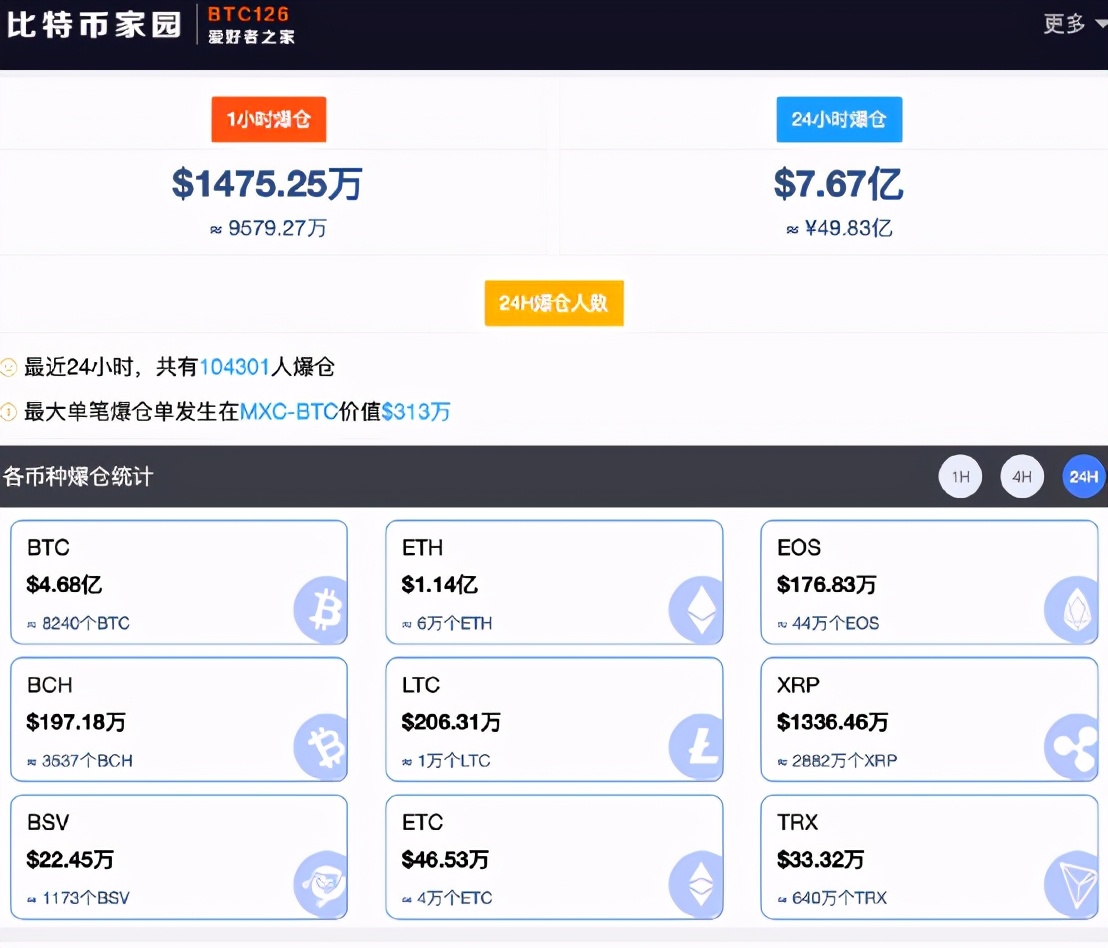This screenshot has width=1108, height=948.
Task: Click the $7.67亿 24-hour total
Action: tap(839, 184)
